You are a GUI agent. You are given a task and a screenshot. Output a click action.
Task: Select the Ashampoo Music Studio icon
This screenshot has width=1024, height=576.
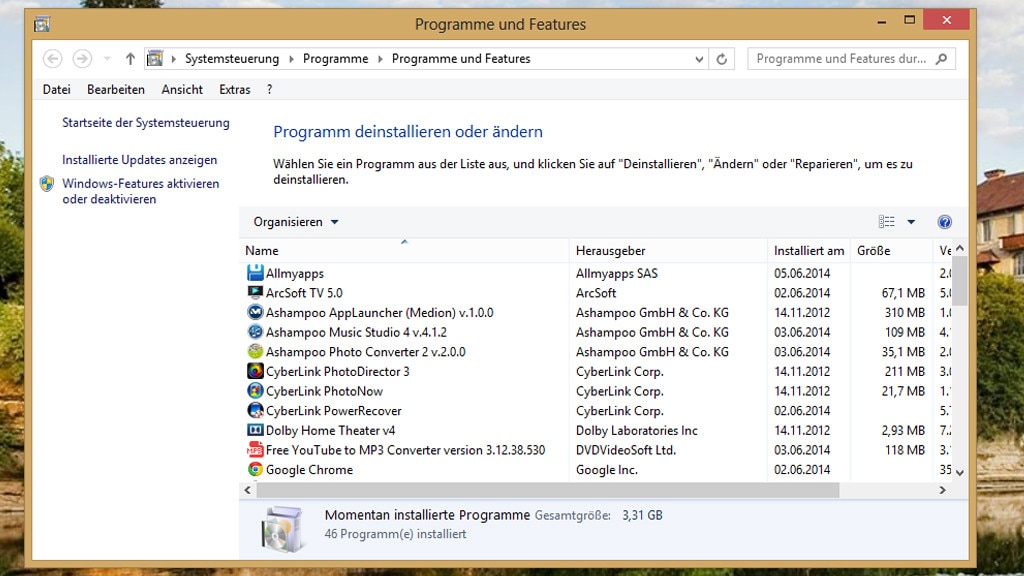click(x=253, y=332)
